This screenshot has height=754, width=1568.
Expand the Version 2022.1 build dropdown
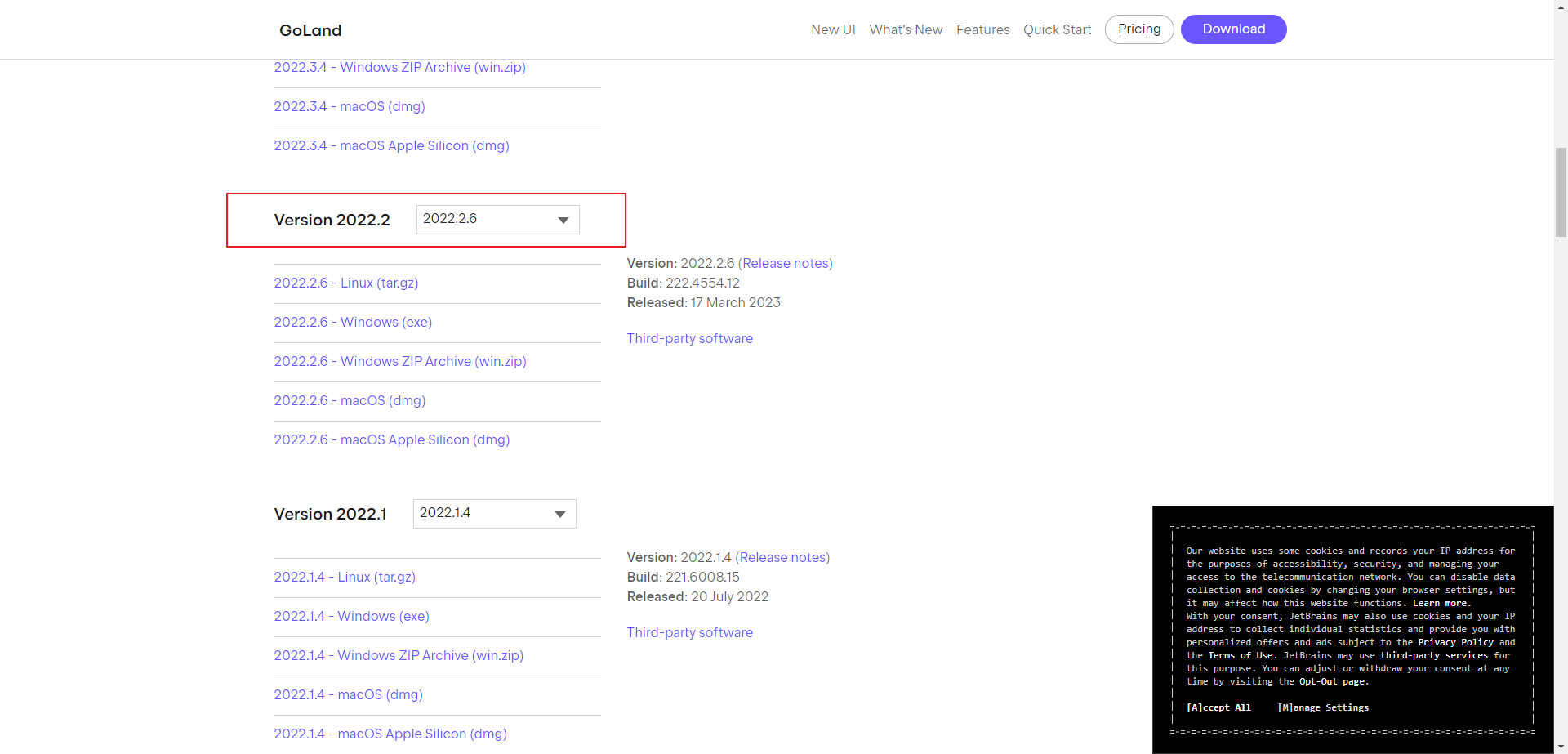[x=494, y=514]
